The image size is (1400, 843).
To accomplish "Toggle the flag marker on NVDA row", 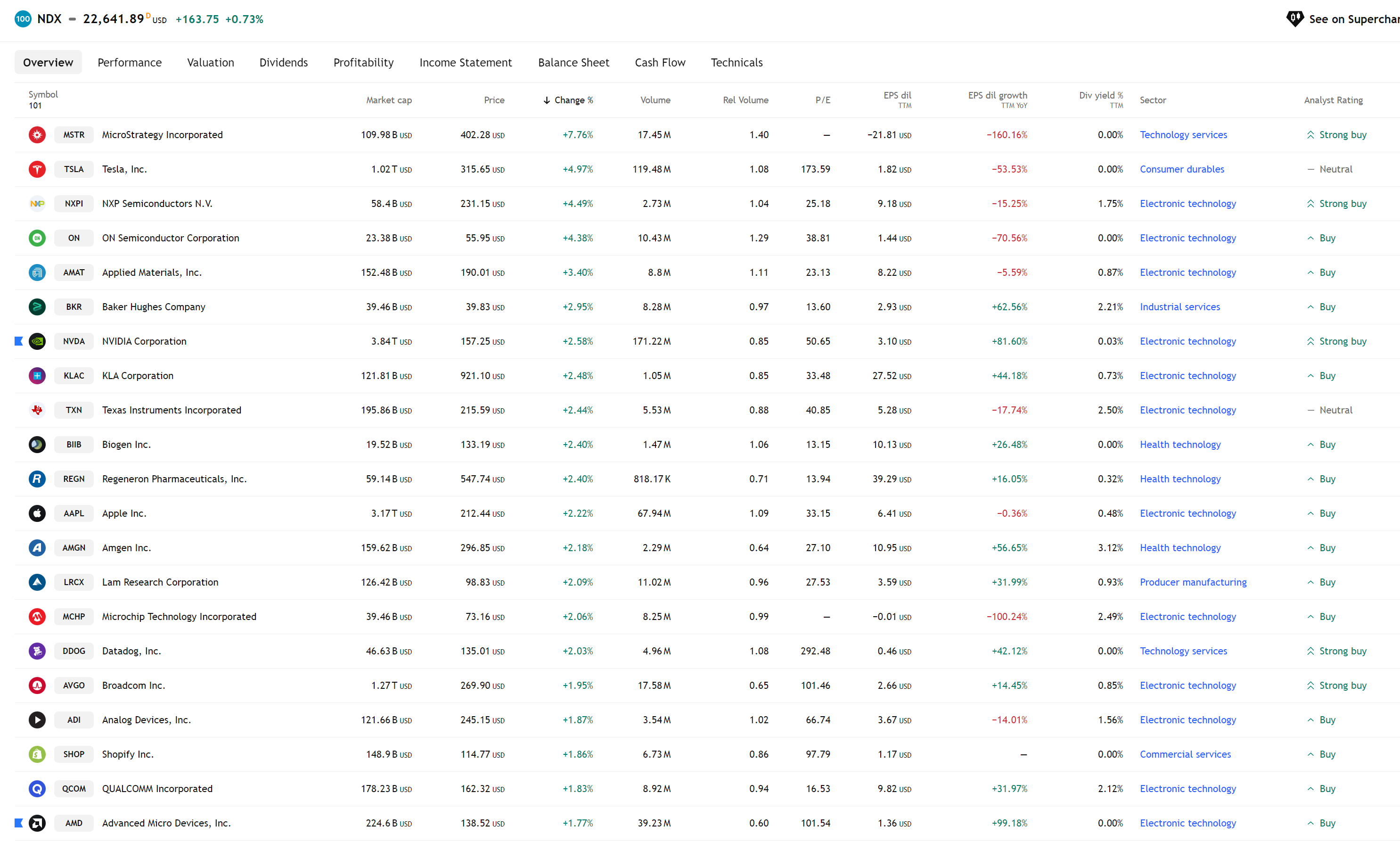I will point(19,341).
